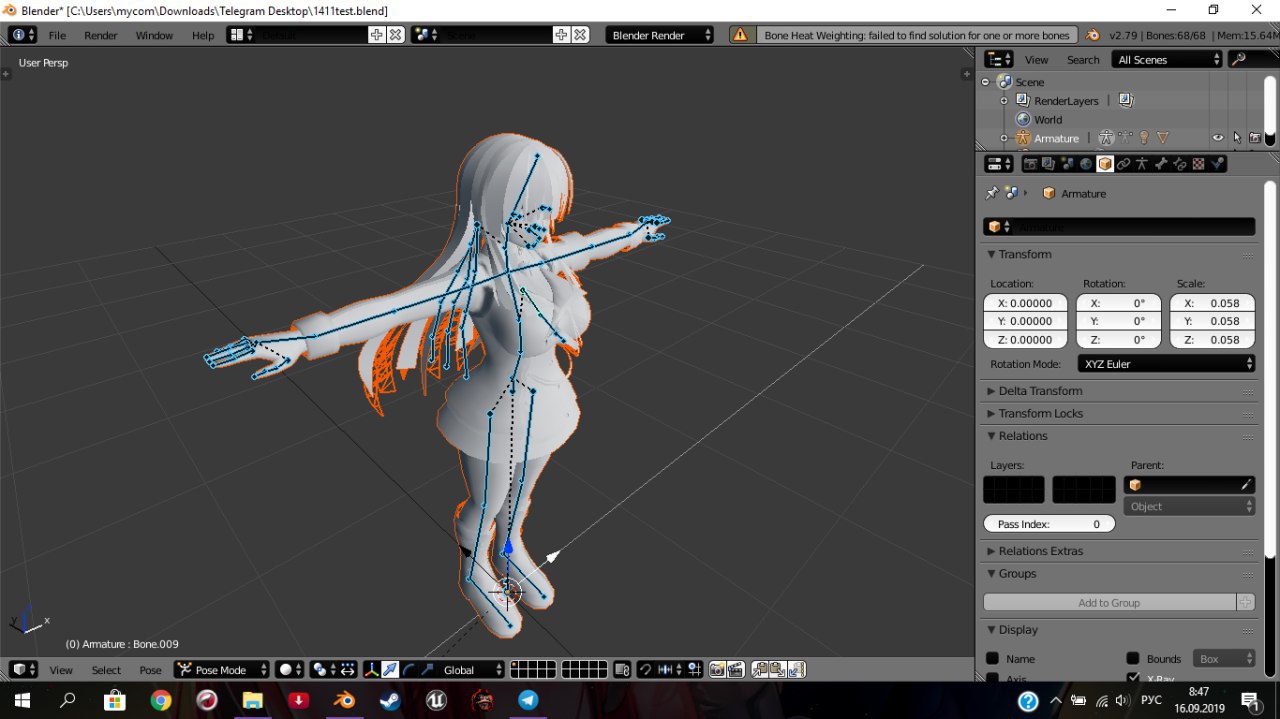
Task: Open the Blender Render engine dropdown
Action: pyautogui.click(x=660, y=35)
